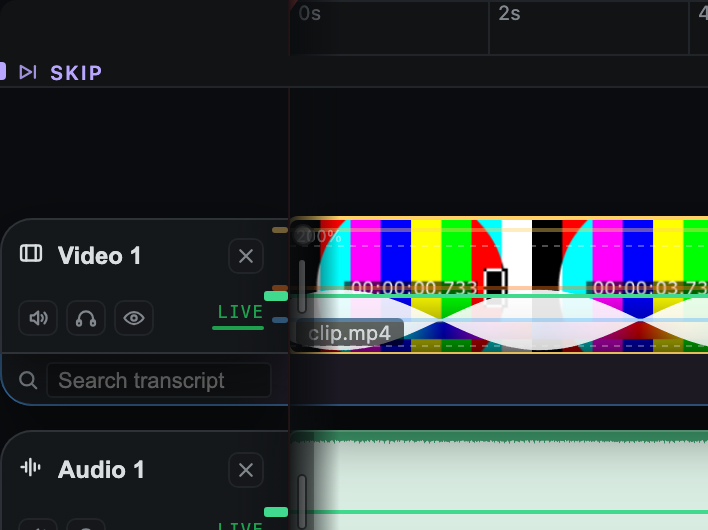Image resolution: width=708 pixels, height=530 pixels.
Task: Click the blue lower handle of Video 1
Action: [280, 320]
